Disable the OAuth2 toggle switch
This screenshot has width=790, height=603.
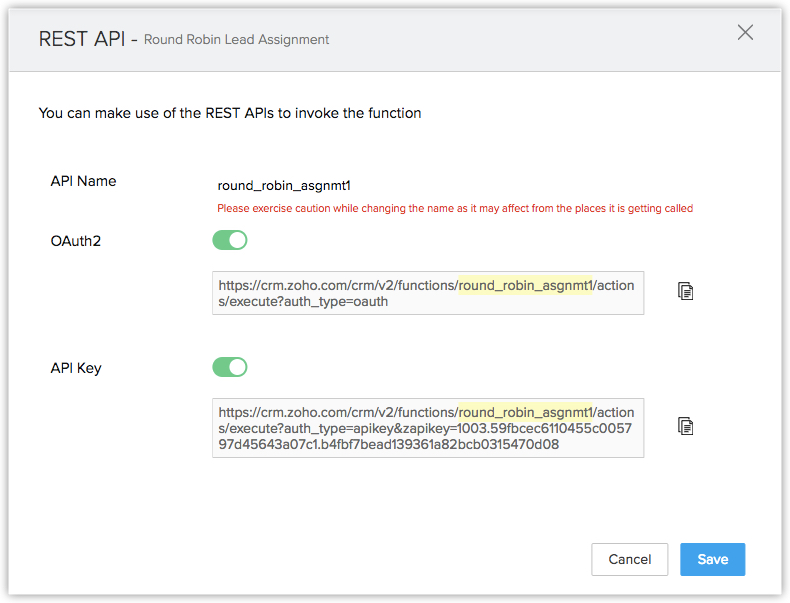click(230, 240)
